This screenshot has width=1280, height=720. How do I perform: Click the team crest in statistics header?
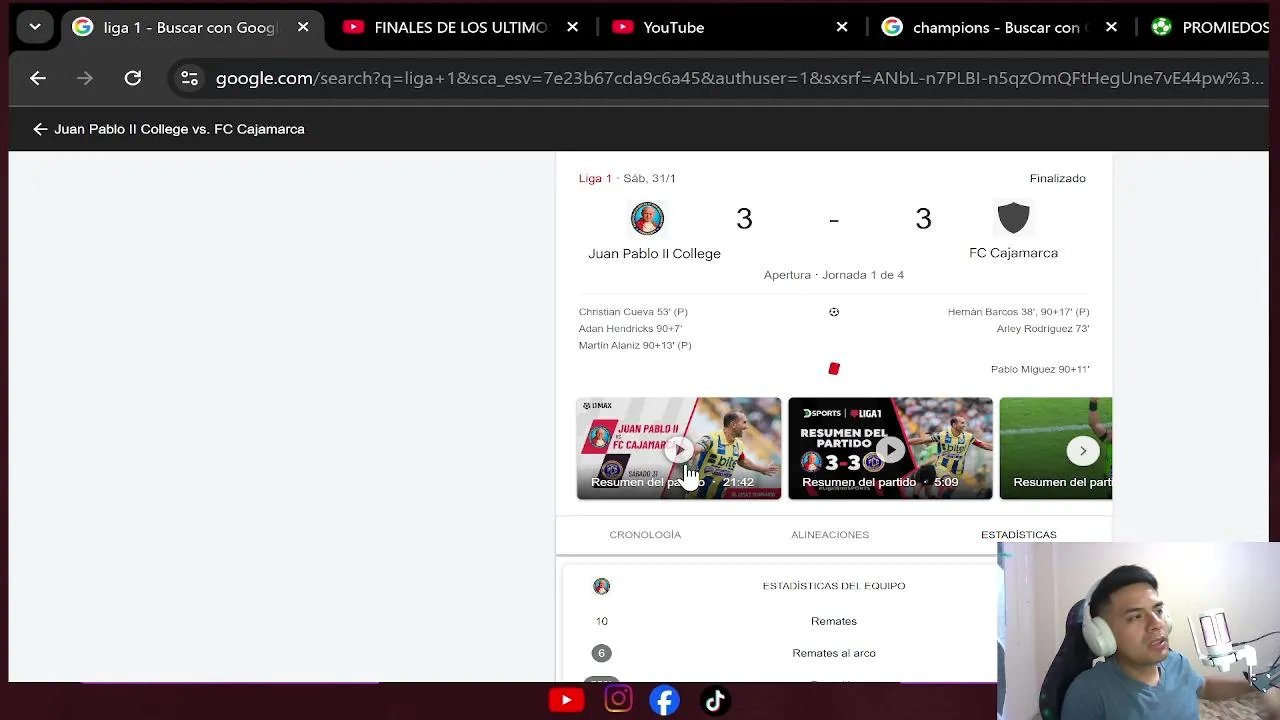click(x=601, y=586)
